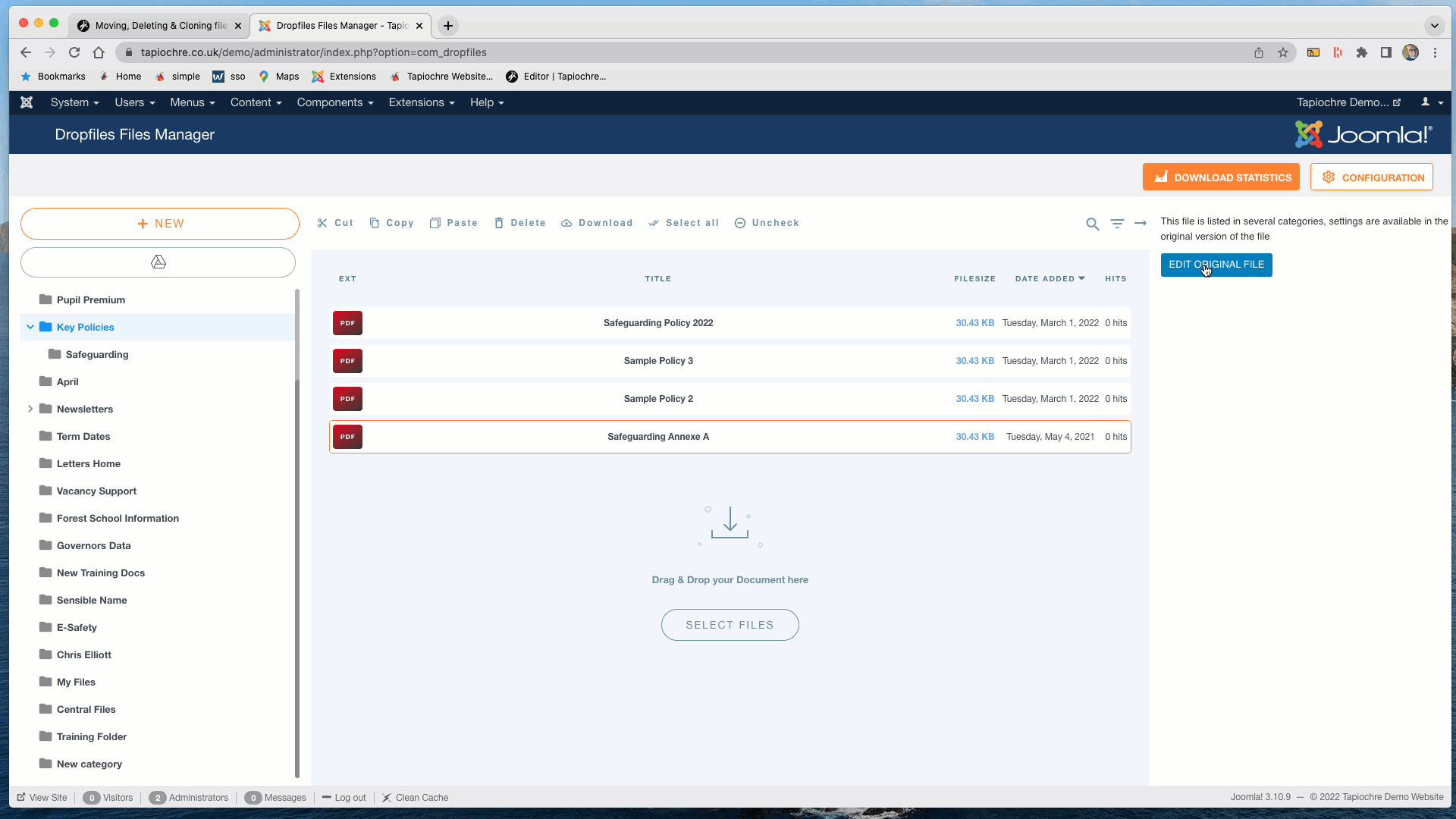Screen dimensions: 1456x819
Task: Open the Tapiochre Demo site link
Action: 1348,102
